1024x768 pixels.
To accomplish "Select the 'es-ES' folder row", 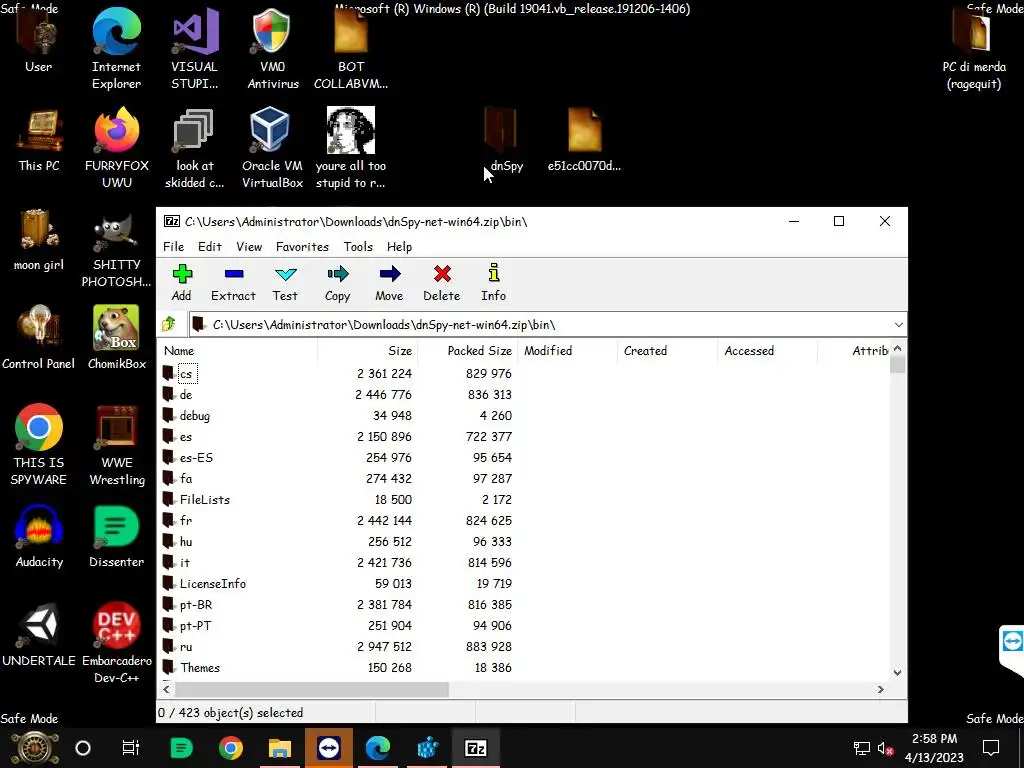I will point(524,457).
